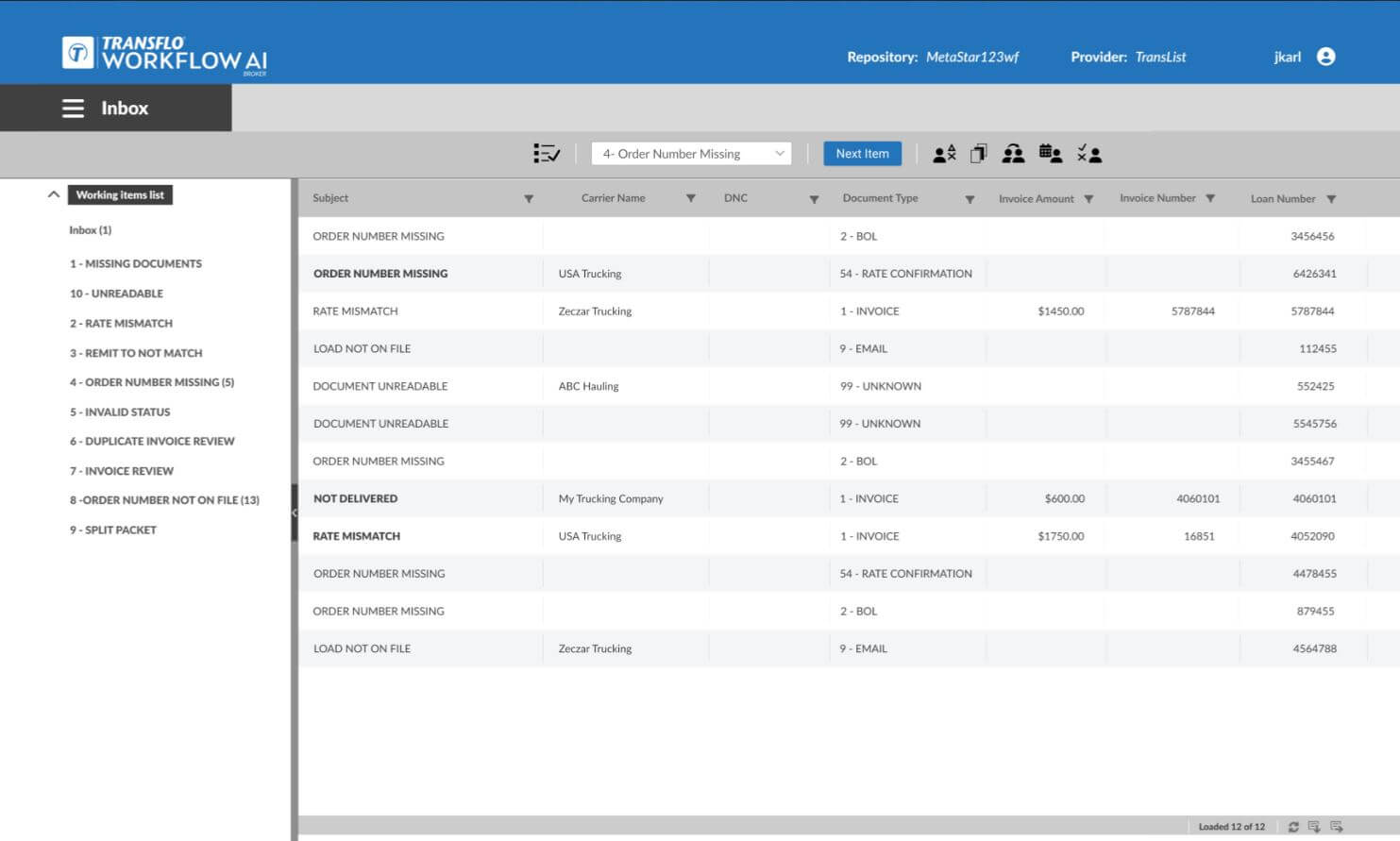Select the NOT DELIVERED row subject
Screen dimensions: 1400x841
pyautogui.click(x=355, y=498)
